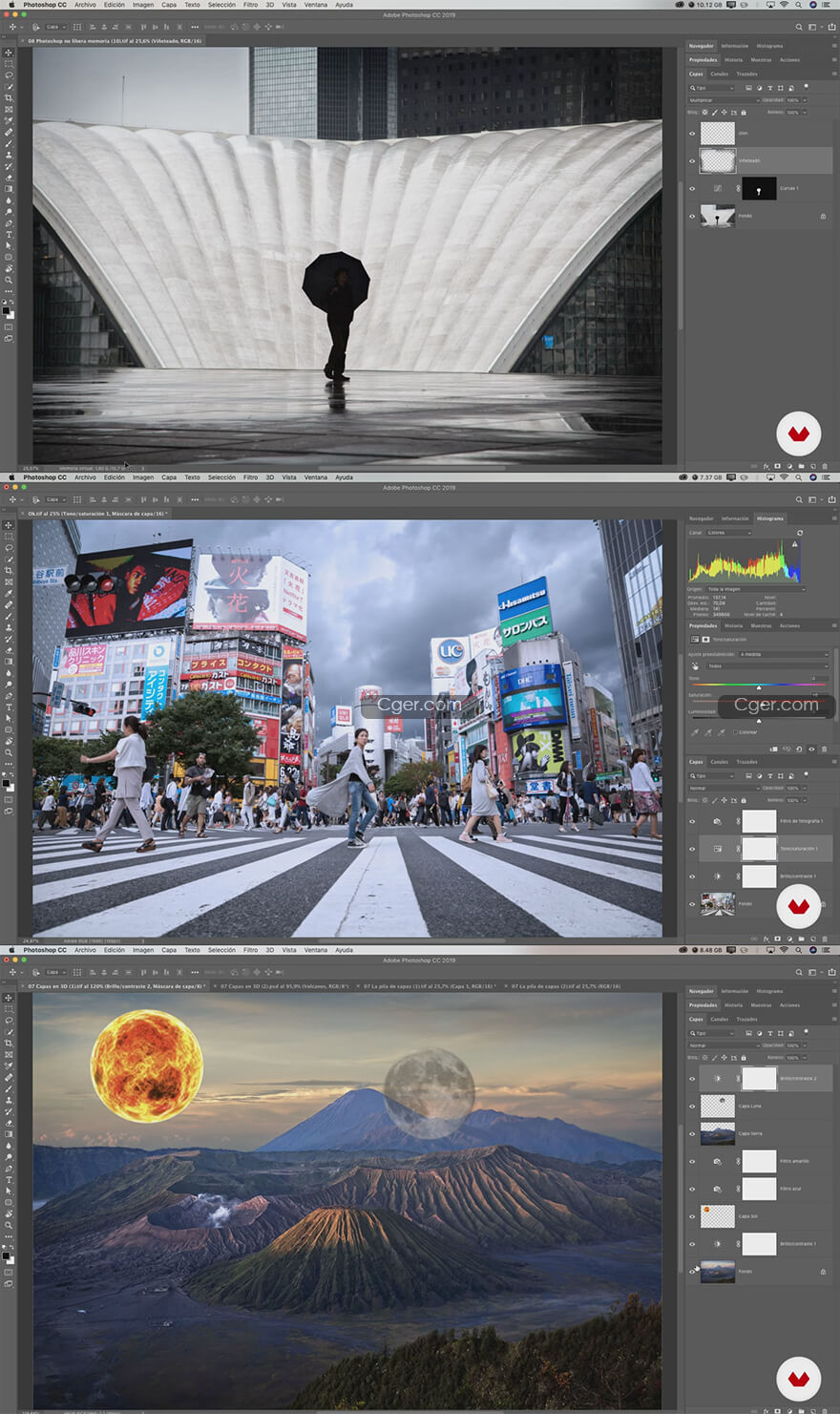This screenshot has width=840, height=1414.
Task: Hide the Filtro de fotografía 1 layer
Action: (x=693, y=820)
